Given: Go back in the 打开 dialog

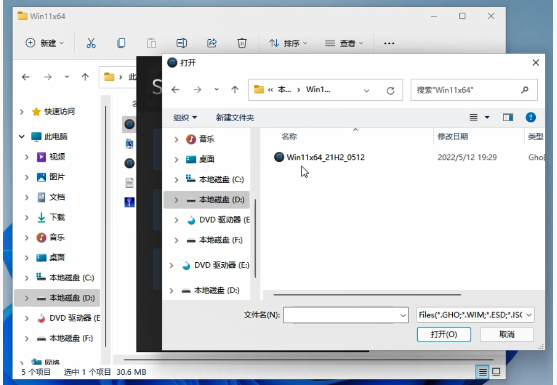Looking at the screenshot, I should (x=175, y=90).
